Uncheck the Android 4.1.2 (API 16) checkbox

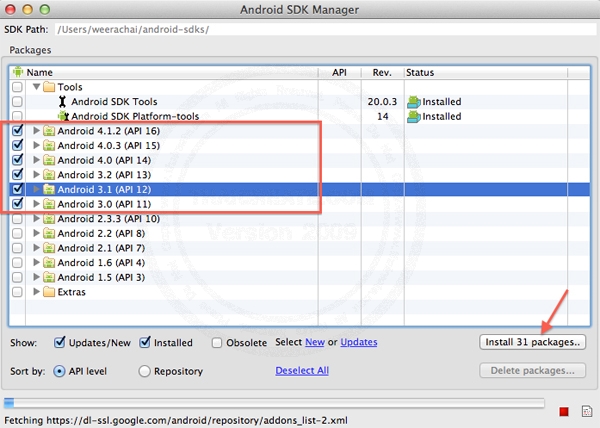[17, 130]
